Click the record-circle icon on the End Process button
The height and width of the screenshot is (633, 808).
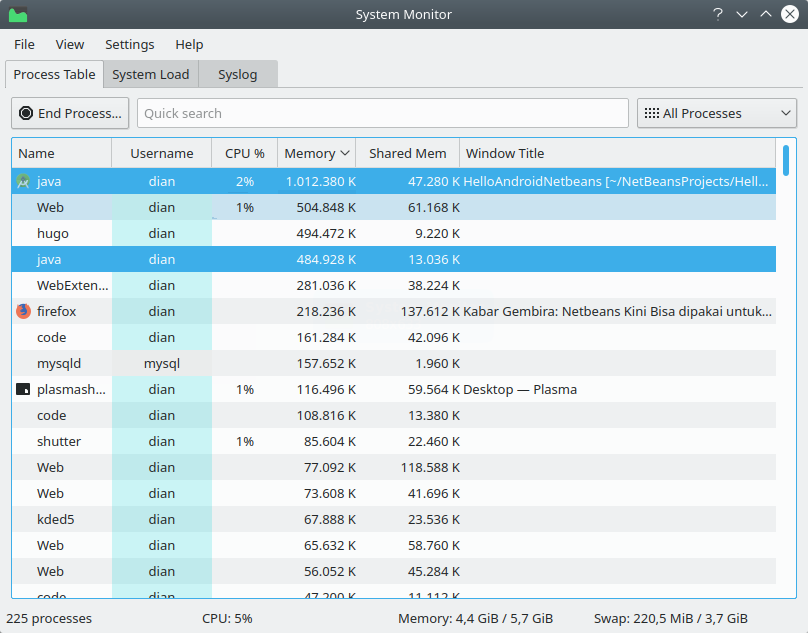(x=25, y=113)
